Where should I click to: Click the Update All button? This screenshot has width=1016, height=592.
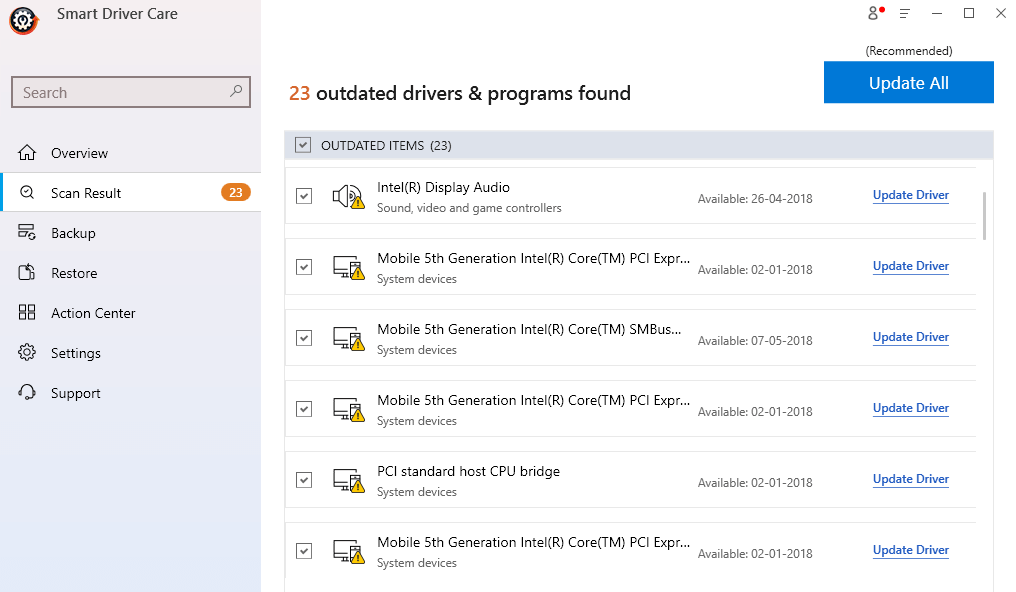tap(908, 82)
